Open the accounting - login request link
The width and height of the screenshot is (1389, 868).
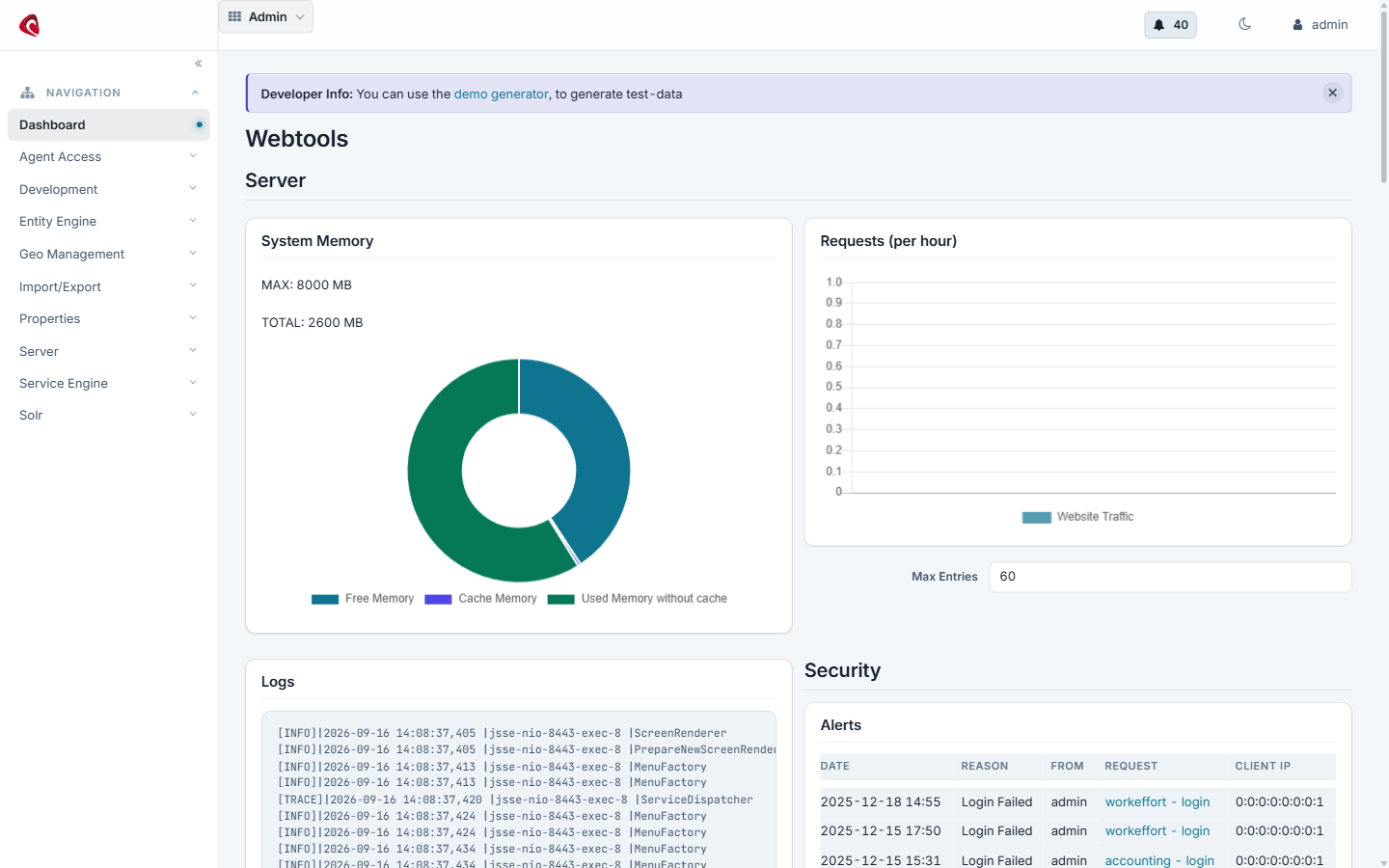(x=1159, y=860)
